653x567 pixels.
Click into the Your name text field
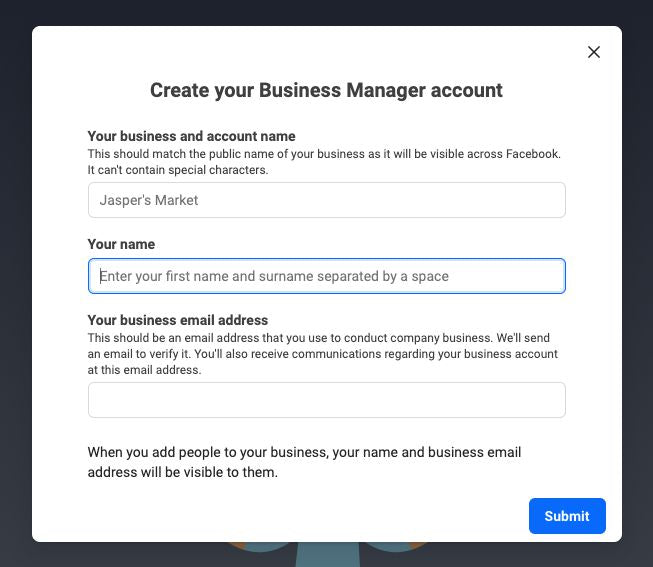click(x=326, y=276)
